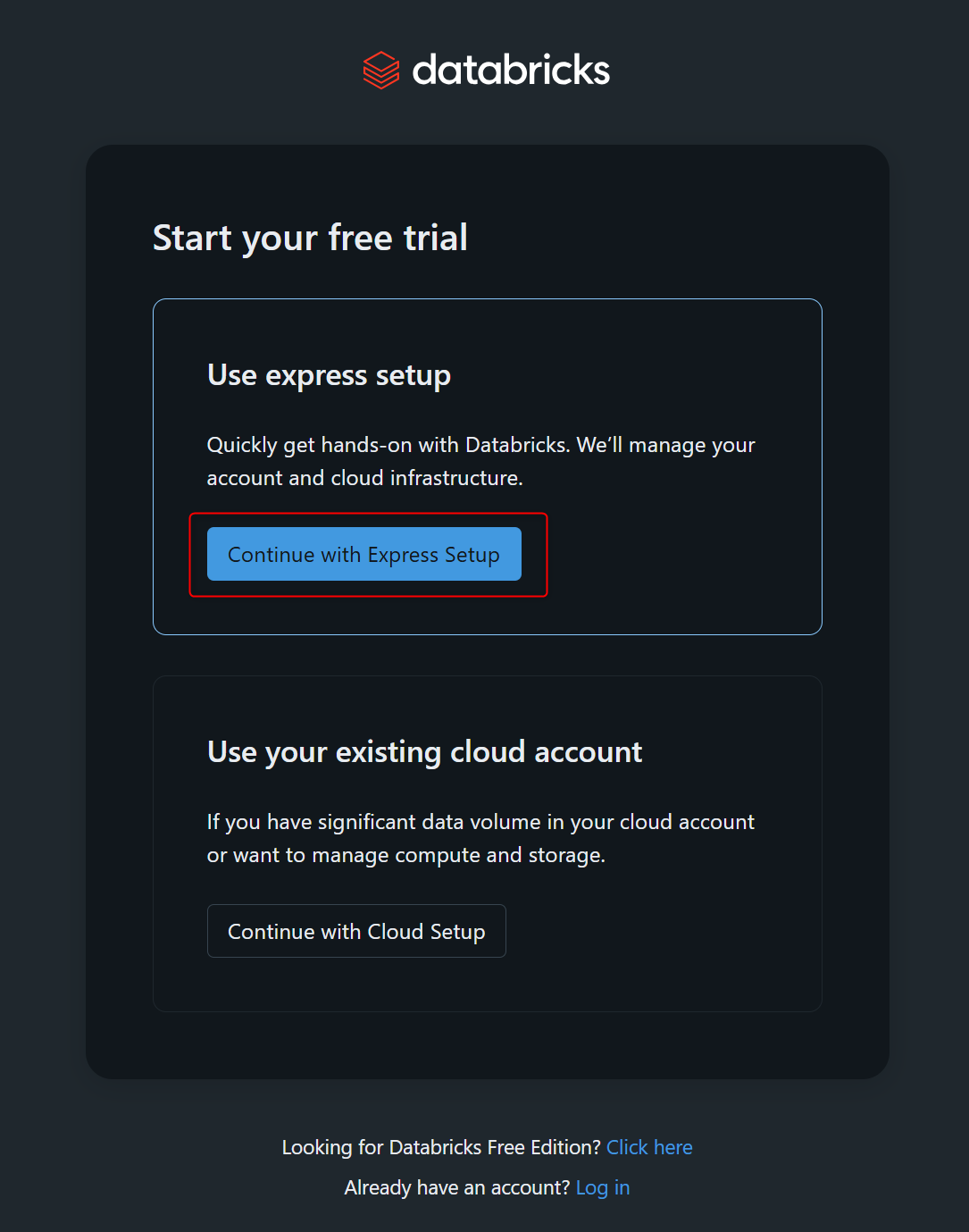Click the word 'account' in the cloud heading

click(588, 752)
